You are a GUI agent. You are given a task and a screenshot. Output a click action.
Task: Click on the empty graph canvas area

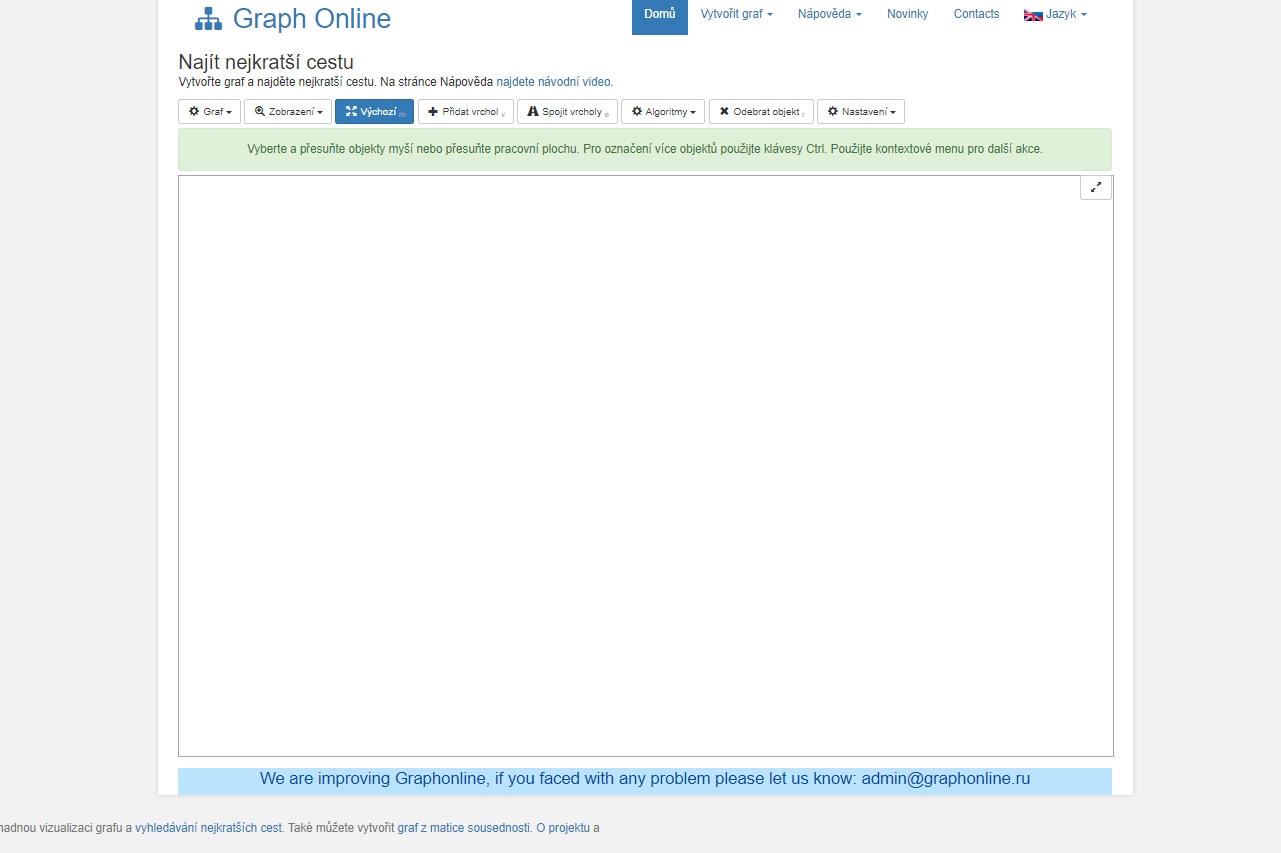[x=645, y=465]
